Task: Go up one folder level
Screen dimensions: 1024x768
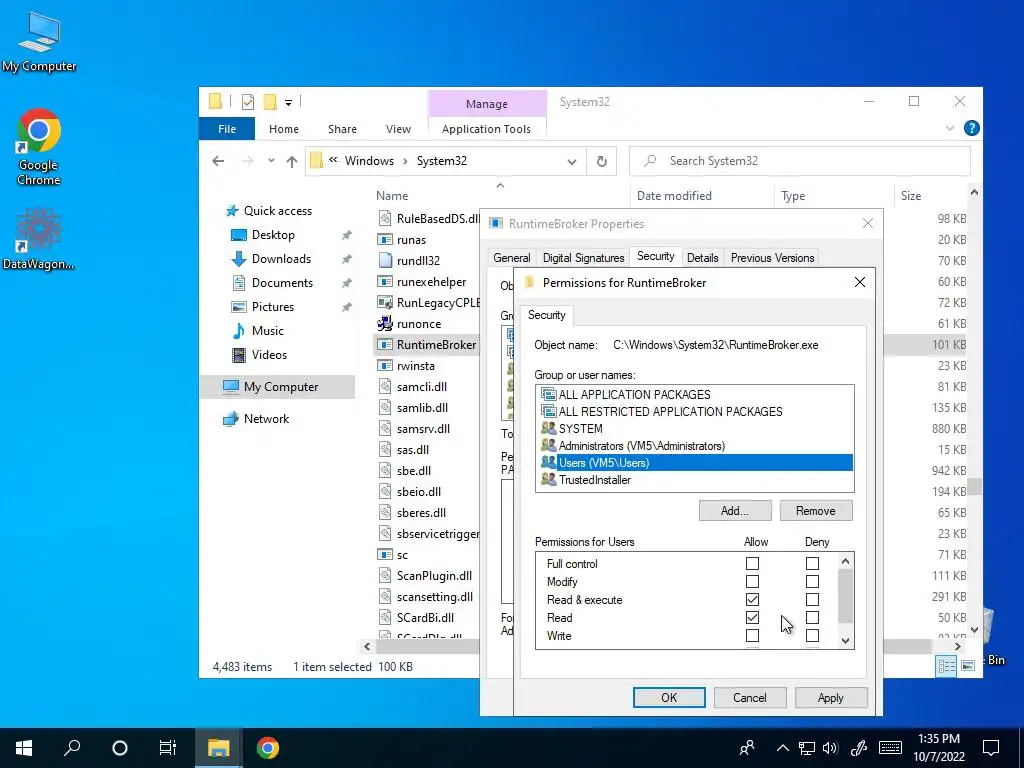Action: [292, 161]
